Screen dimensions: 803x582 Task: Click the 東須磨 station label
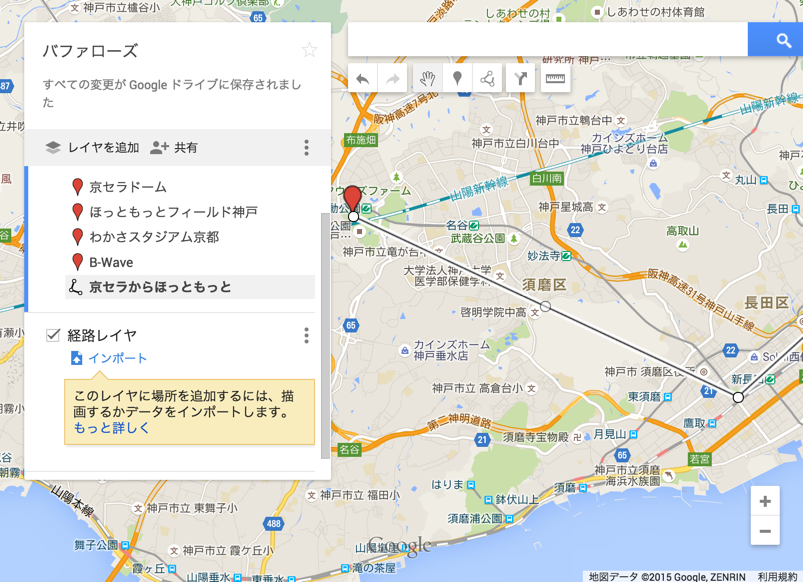[x=645, y=397]
